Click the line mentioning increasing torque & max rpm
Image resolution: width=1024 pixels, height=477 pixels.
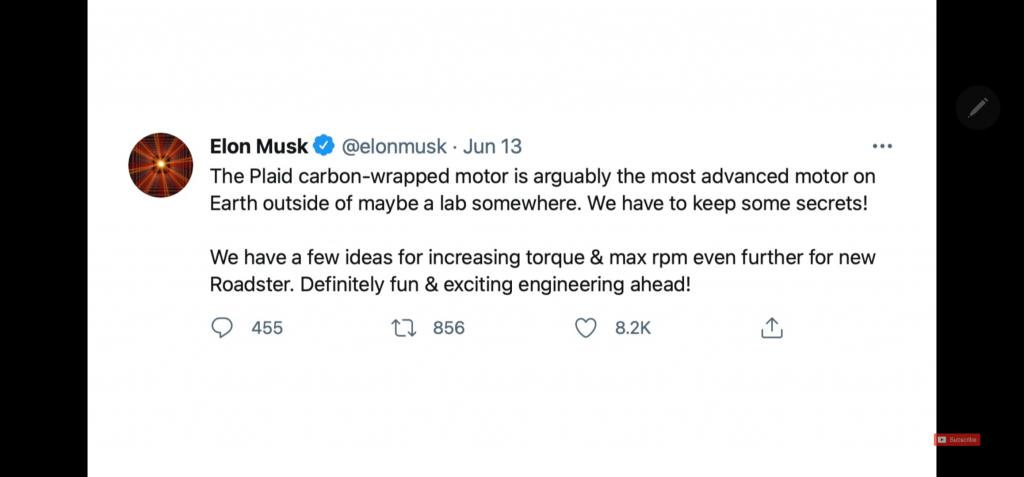tap(540, 257)
